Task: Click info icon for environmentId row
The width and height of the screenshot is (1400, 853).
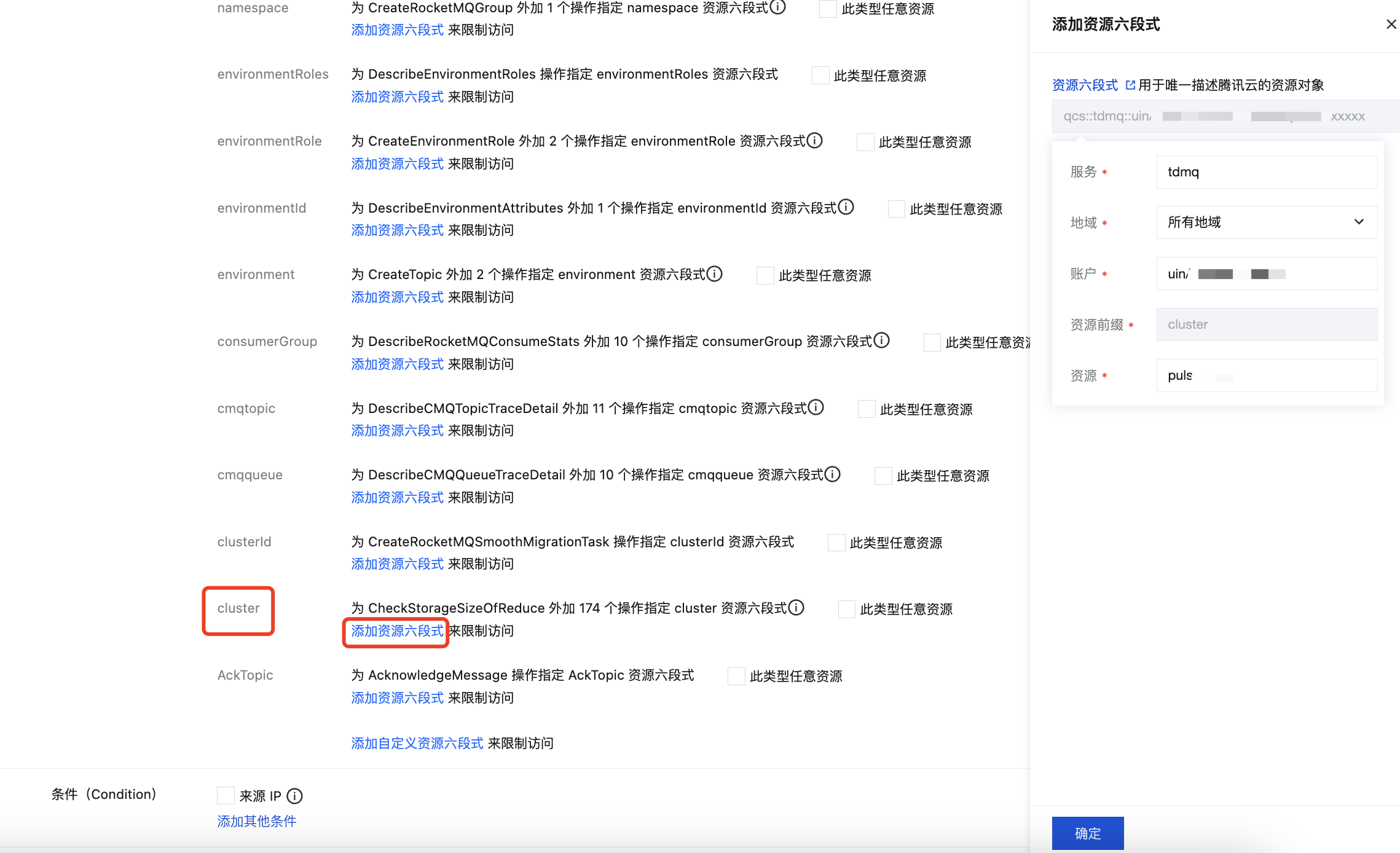Action: pos(846,207)
